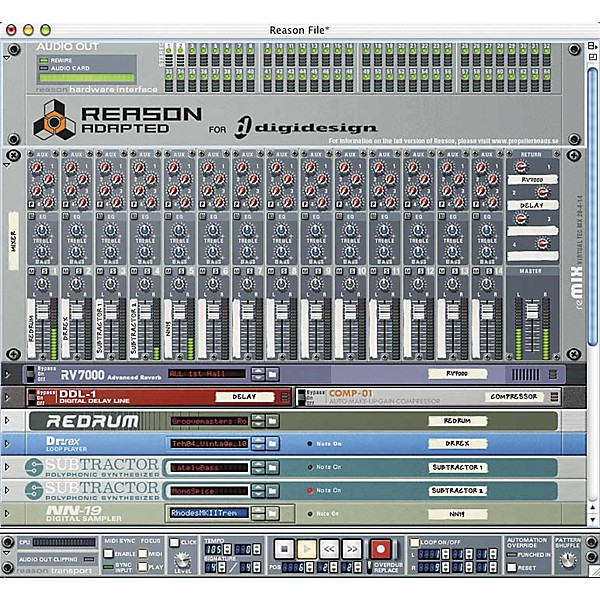Solo mixer channel 2

coord(79,271)
